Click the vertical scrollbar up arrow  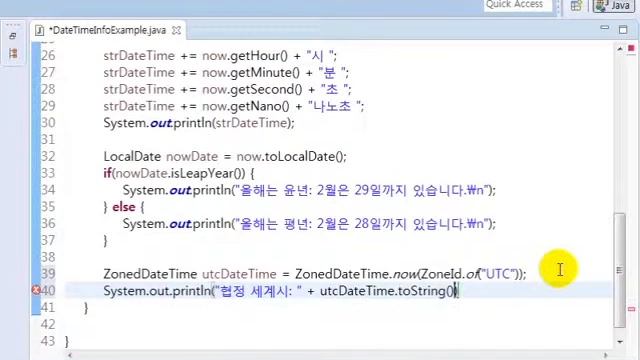(x=620, y=49)
